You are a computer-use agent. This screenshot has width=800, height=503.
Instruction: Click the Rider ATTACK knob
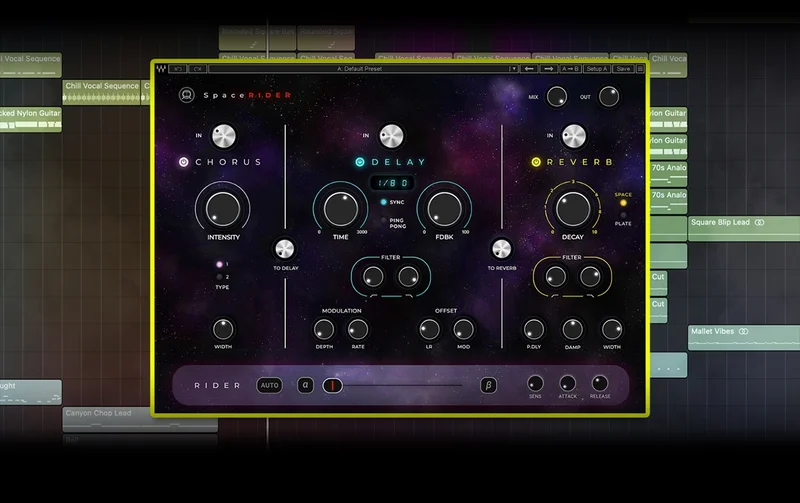point(567,383)
